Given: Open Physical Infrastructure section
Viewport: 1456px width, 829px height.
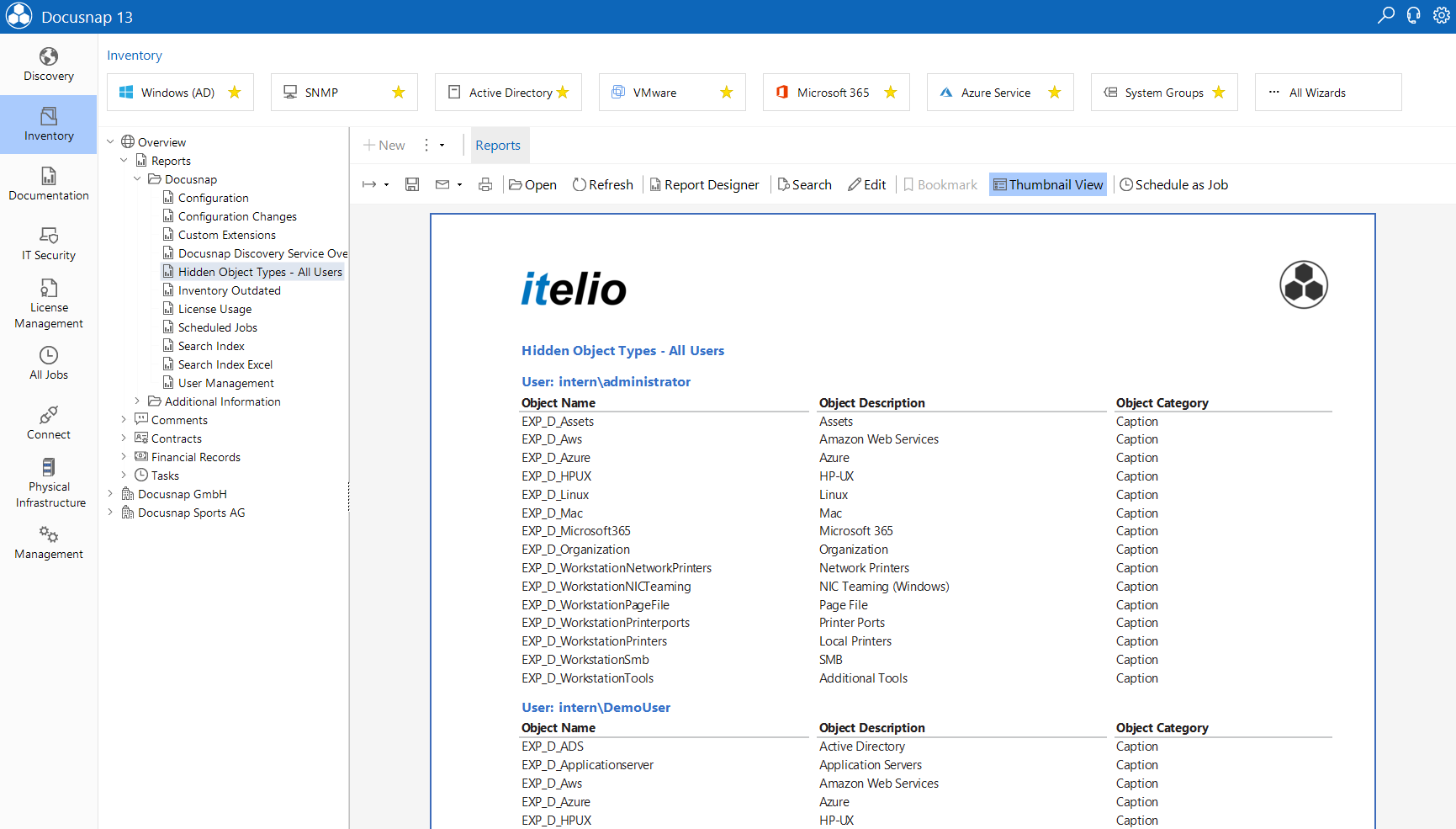Looking at the screenshot, I should click(x=49, y=483).
